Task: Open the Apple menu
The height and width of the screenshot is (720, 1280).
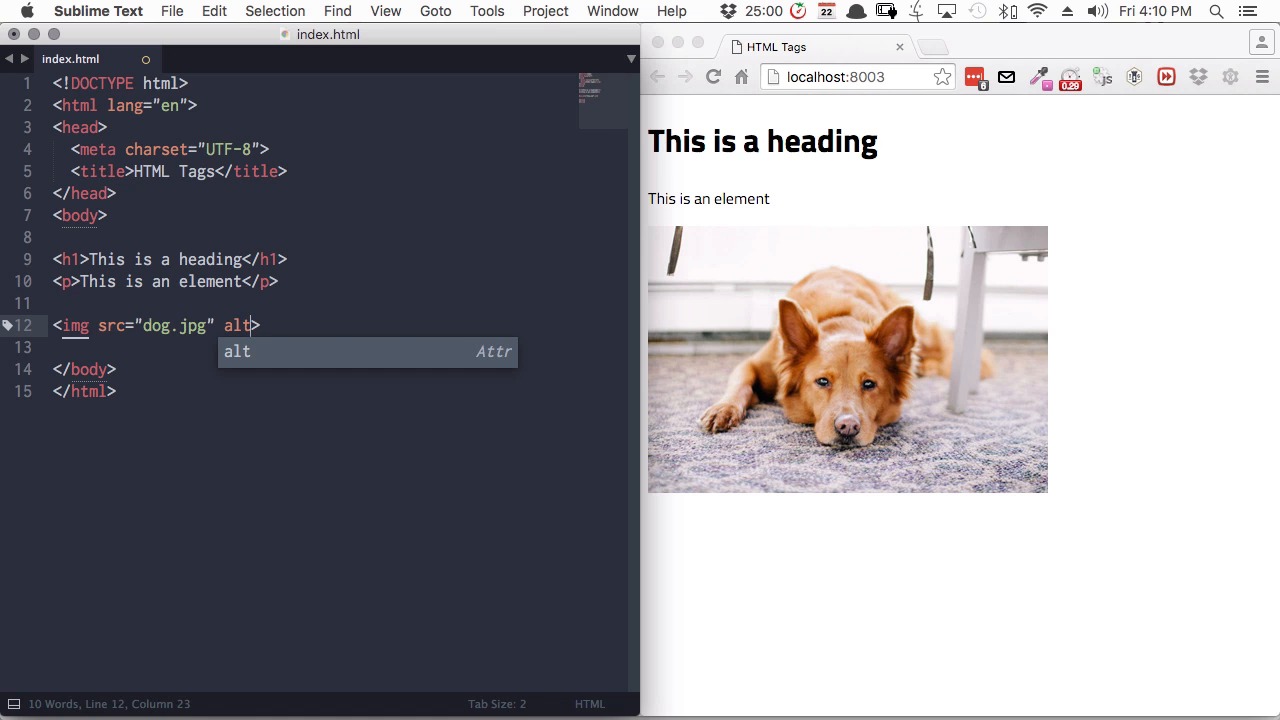Action: point(27,11)
